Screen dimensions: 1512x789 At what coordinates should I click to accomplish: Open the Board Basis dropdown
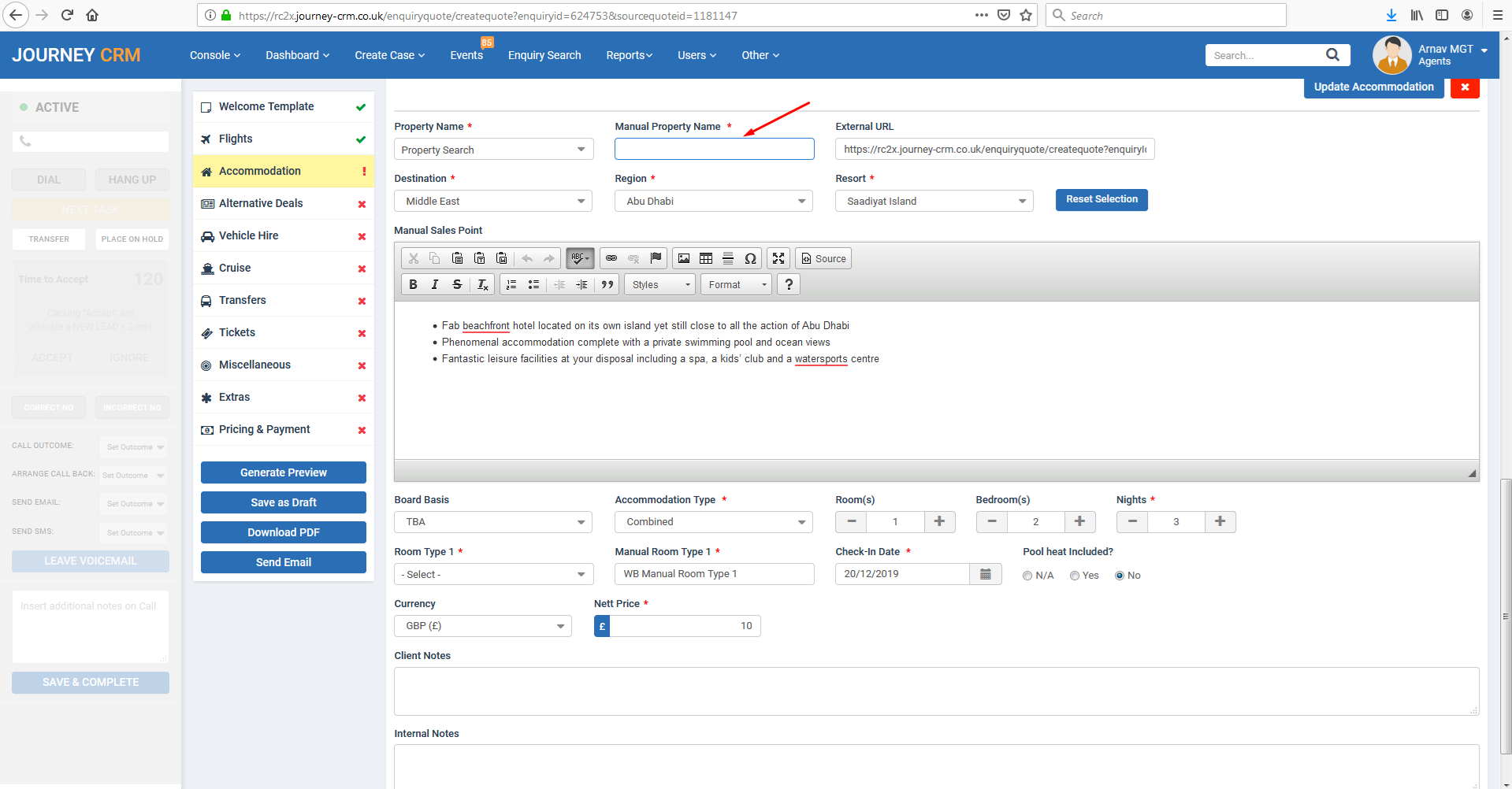pos(492,522)
